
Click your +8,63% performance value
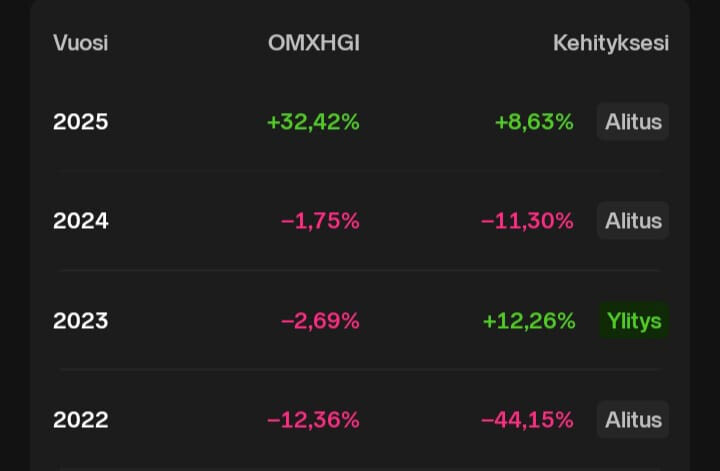point(534,122)
